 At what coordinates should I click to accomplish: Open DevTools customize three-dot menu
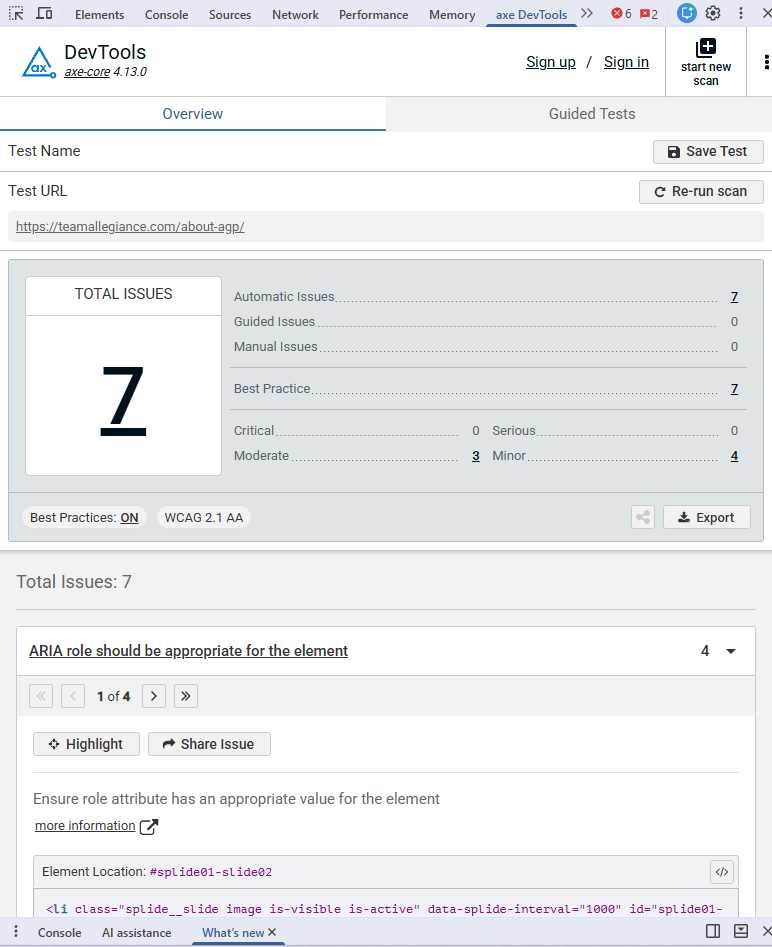click(741, 13)
